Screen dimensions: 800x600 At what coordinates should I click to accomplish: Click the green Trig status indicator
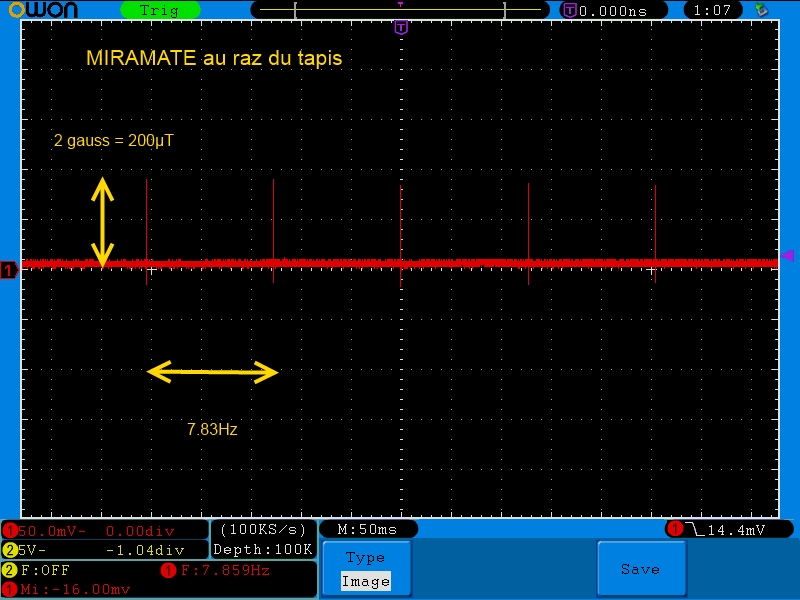pyautogui.click(x=160, y=10)
